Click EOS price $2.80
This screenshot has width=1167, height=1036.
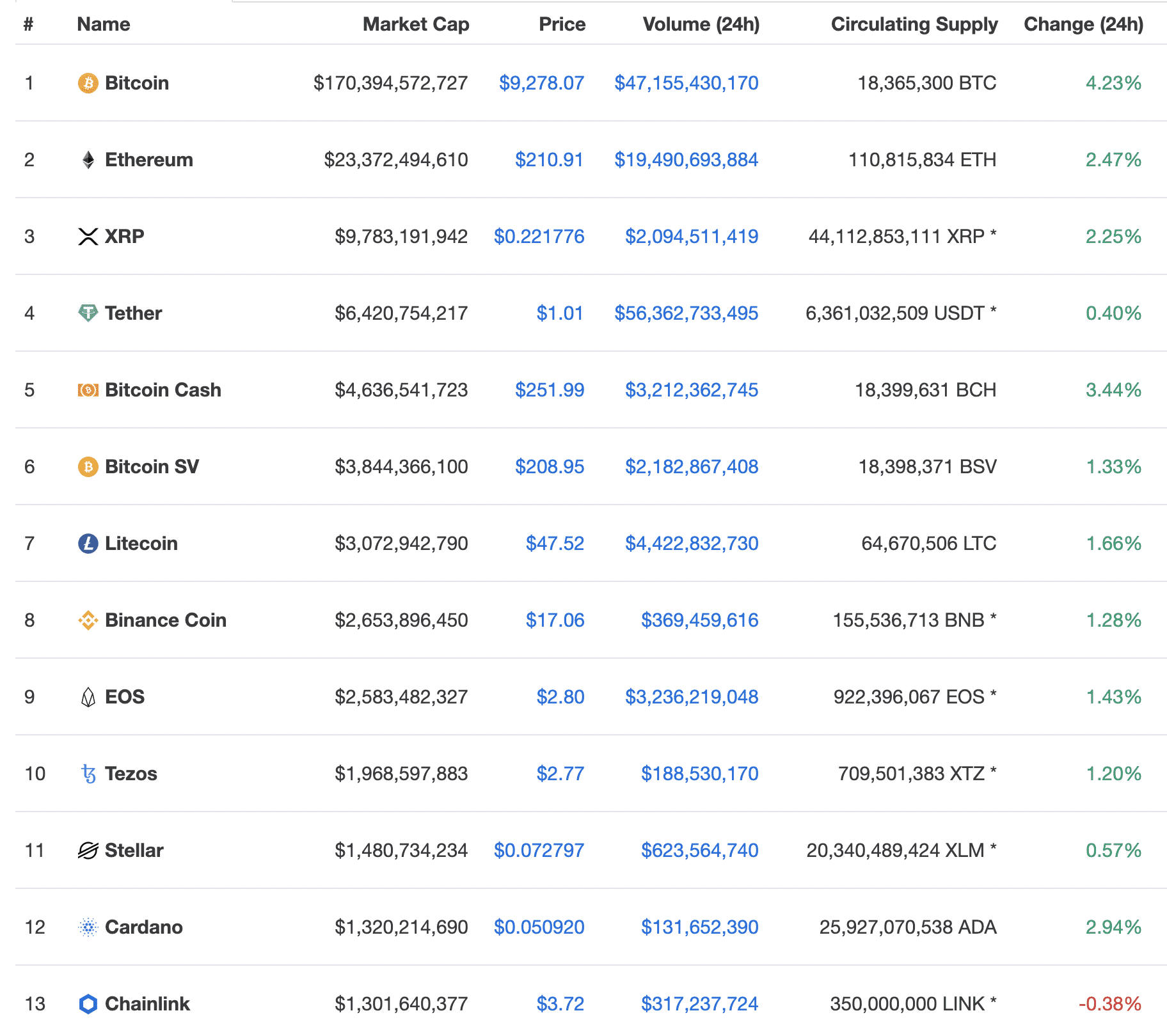tap(560, 697)
